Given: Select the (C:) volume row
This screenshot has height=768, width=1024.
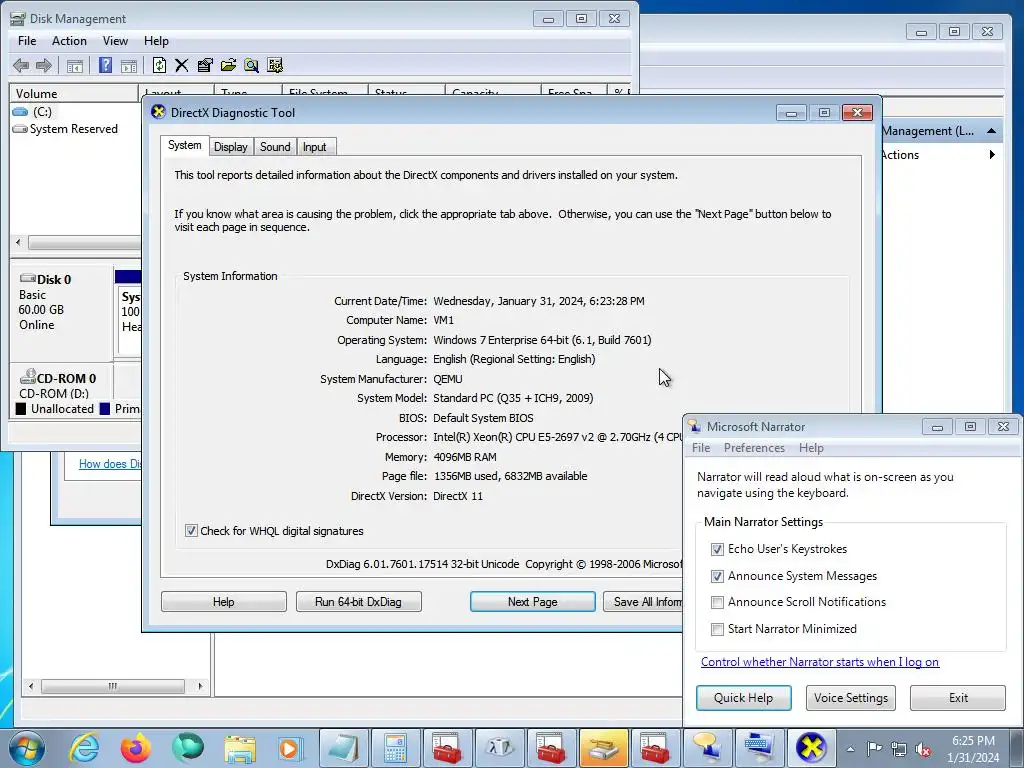Looking at the screenshot, I should [x=75, y=112].
